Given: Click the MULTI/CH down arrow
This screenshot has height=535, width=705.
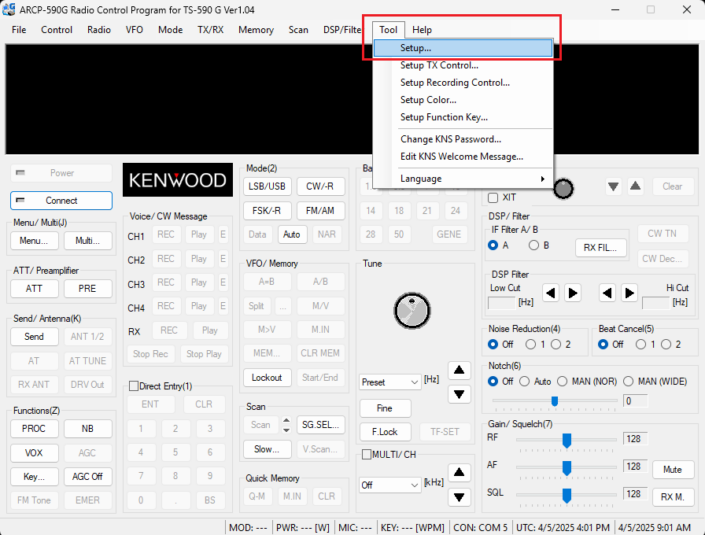Looking at the screenshot, I should tap(459, 497).
